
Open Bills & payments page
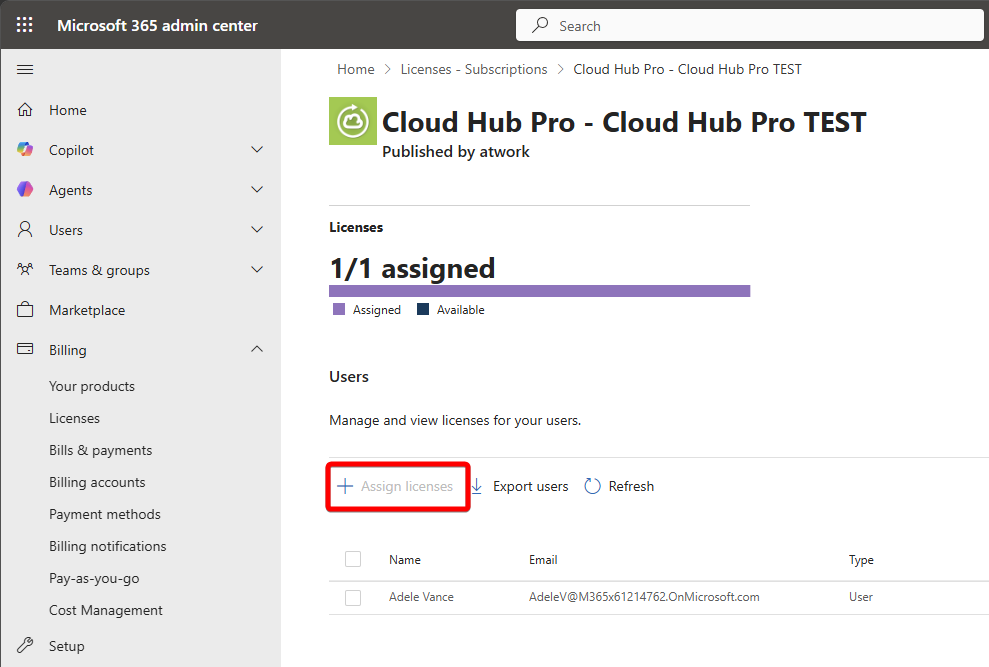101,451
